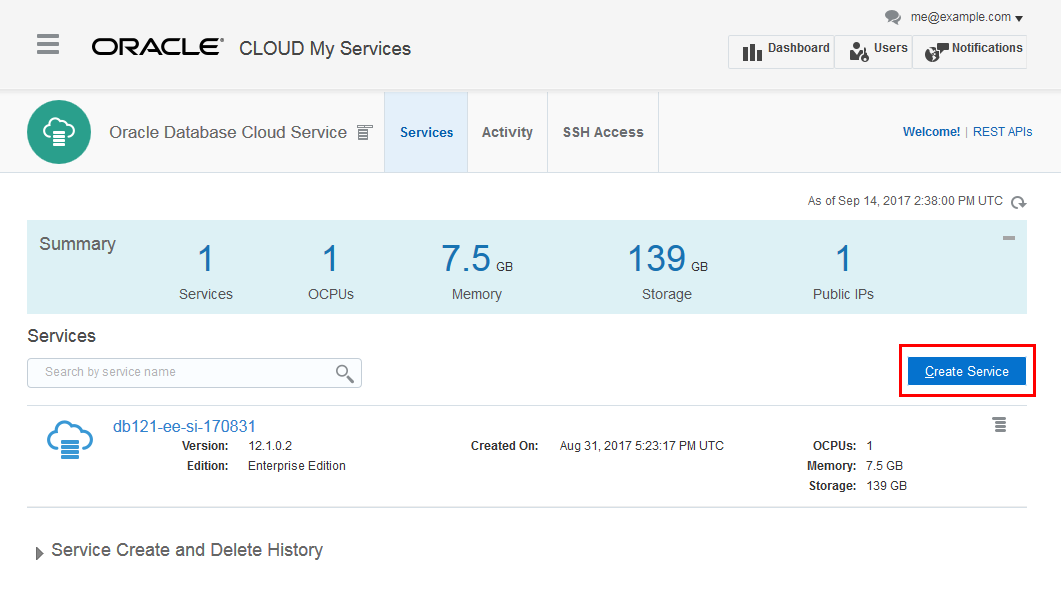Viewport: 1061px width, 595px height.
Task: Open the me@example.com user dropdown
Action: point(966,17)
